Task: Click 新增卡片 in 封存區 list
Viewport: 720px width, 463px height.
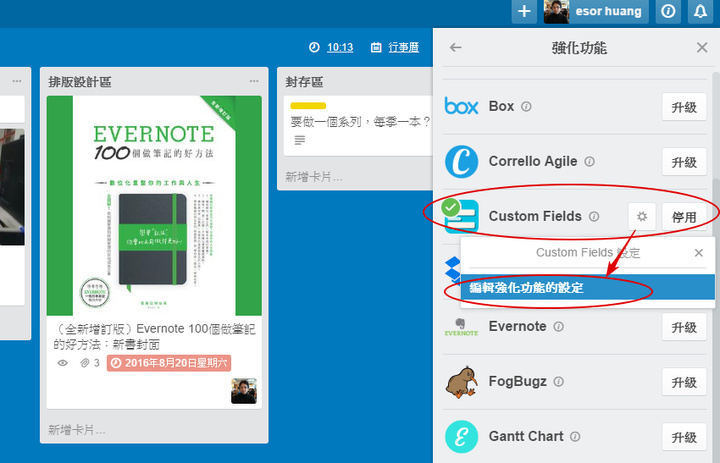Action: [314, 177]
